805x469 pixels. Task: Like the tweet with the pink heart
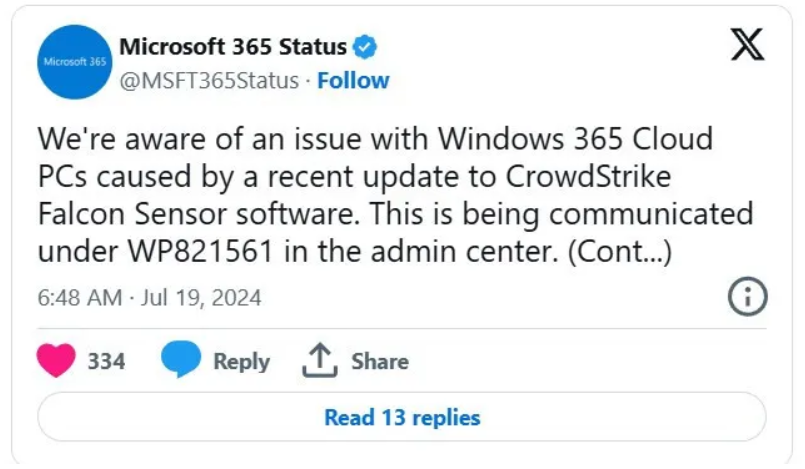56,361
